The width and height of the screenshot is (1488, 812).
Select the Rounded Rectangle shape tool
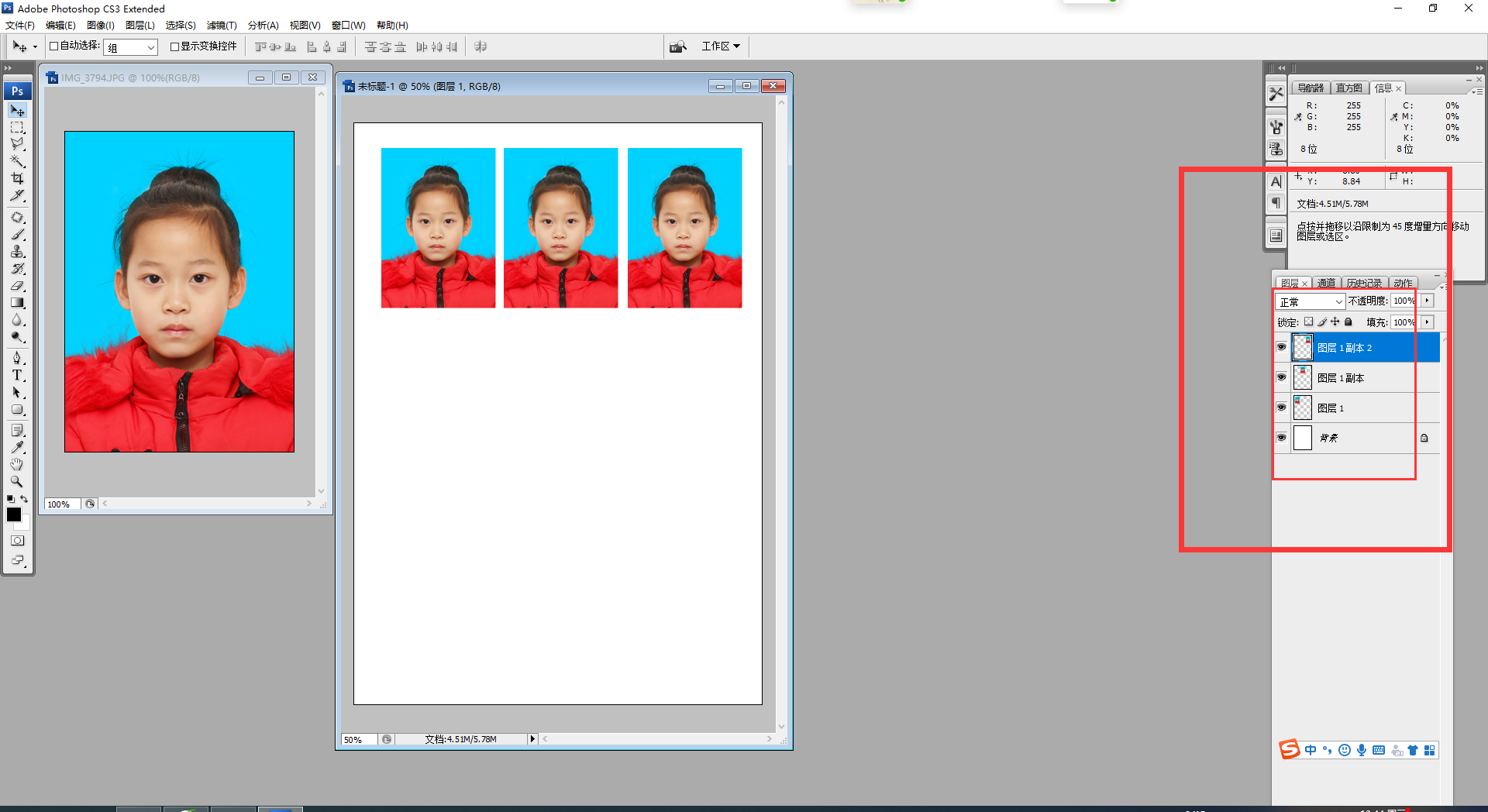(17, 410)
